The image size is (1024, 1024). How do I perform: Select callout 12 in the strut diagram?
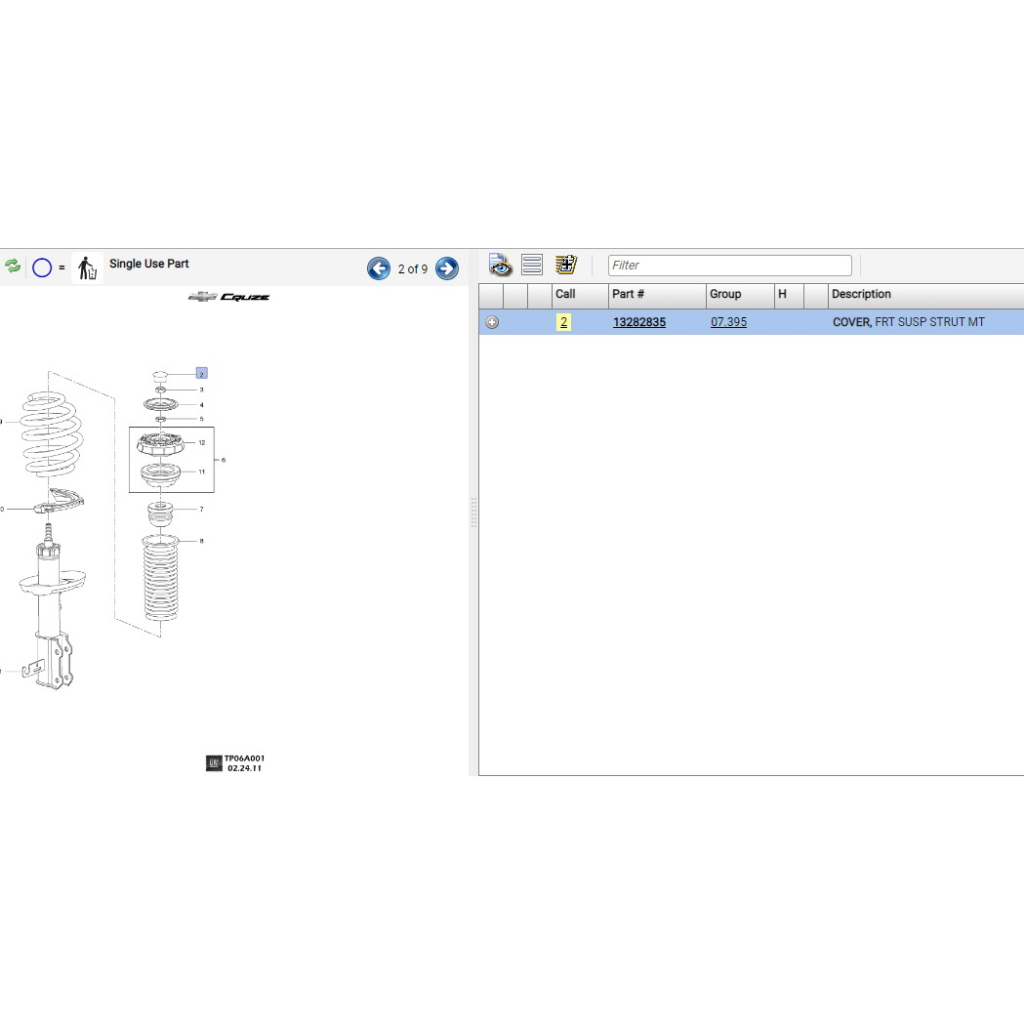201,442
